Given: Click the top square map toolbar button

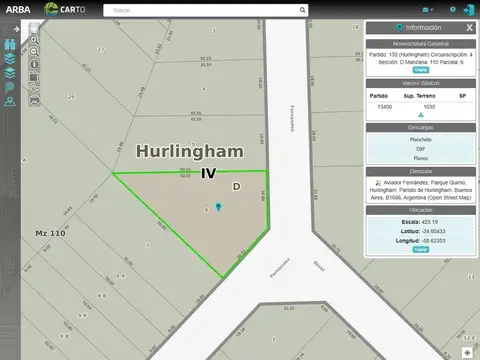Looking at the screenshot, I should point(34,28).
